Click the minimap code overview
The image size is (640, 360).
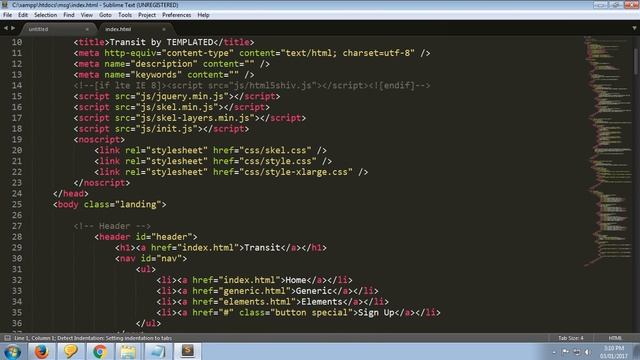(608, 151)
